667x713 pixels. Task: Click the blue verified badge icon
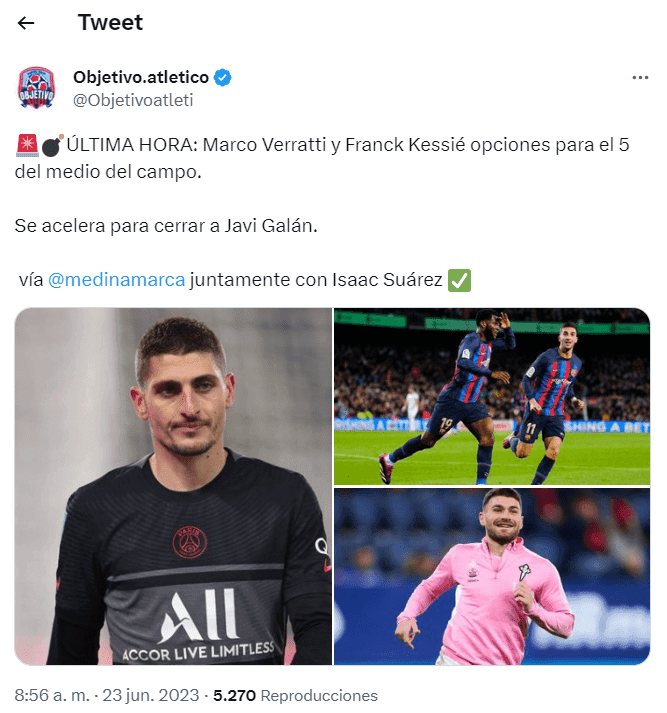[x=222, y=77]
